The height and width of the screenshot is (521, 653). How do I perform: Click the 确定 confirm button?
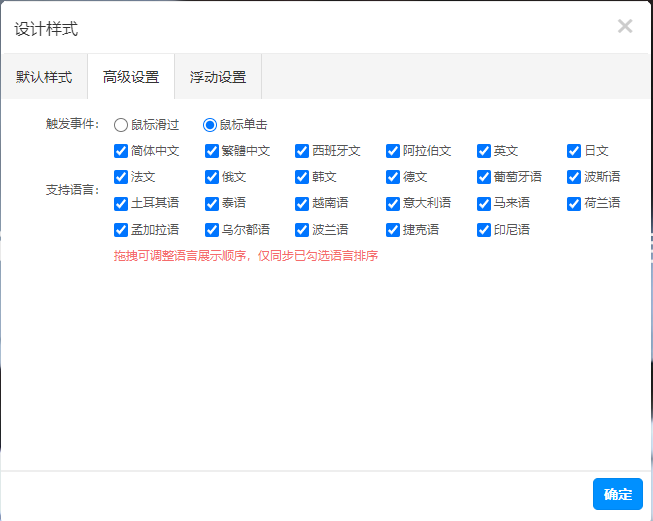click(618, 494)
